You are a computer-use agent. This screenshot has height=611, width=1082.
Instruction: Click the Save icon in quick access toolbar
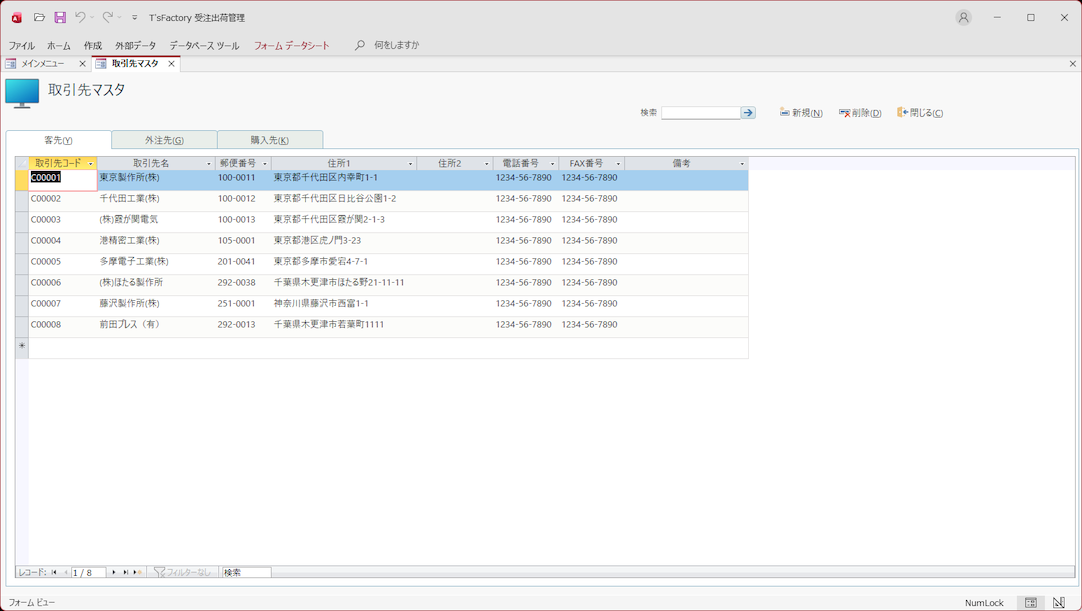[x=60, y=17]
